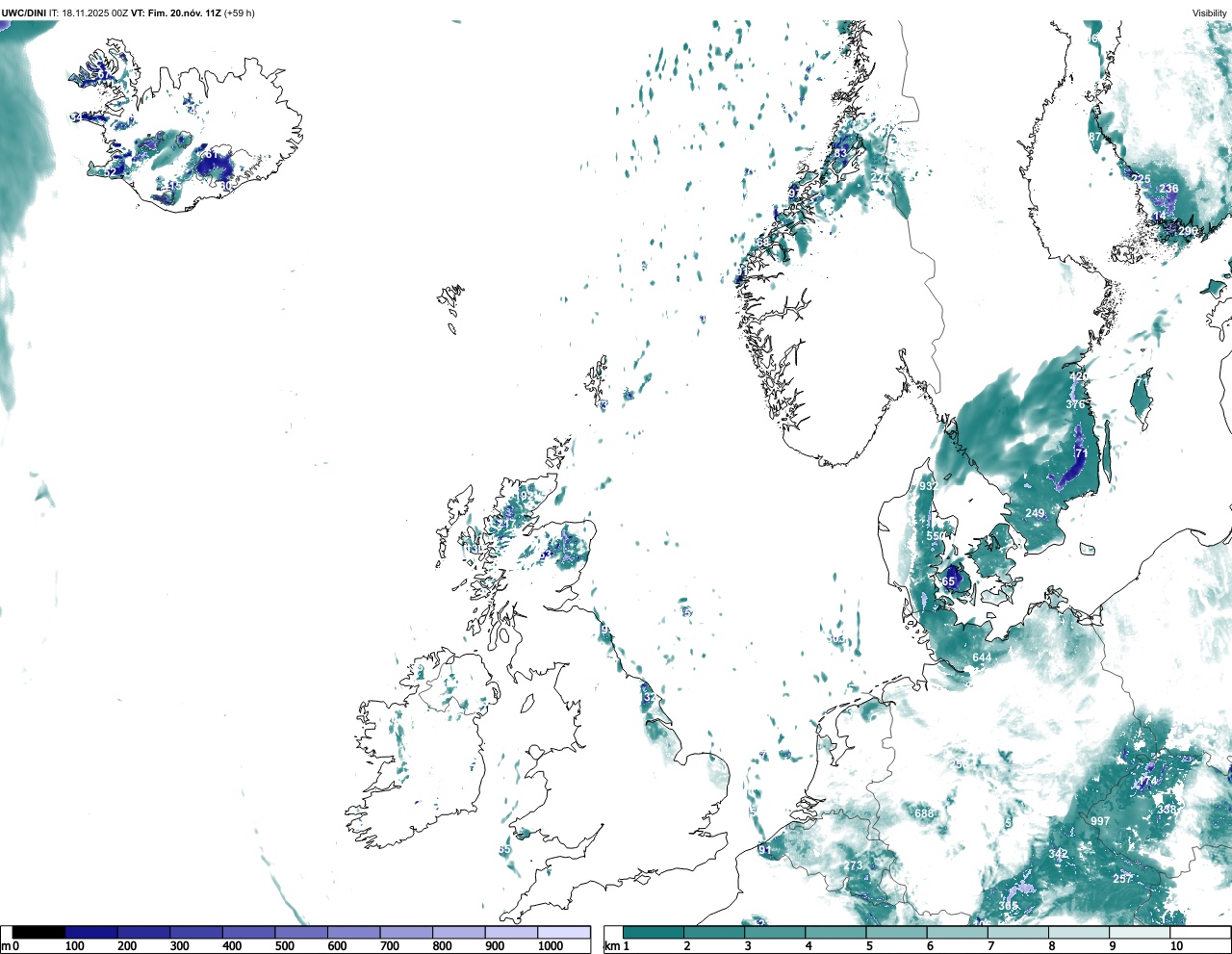Select the '100' tick label on meter scale

click(x=75, y=946)
